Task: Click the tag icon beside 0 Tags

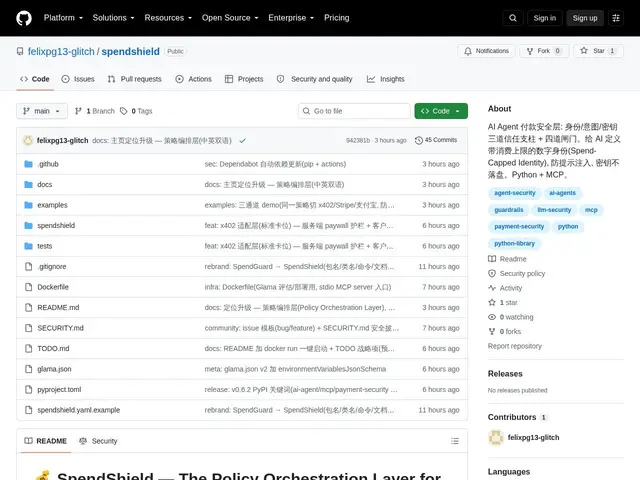Action: pos(123,111)
